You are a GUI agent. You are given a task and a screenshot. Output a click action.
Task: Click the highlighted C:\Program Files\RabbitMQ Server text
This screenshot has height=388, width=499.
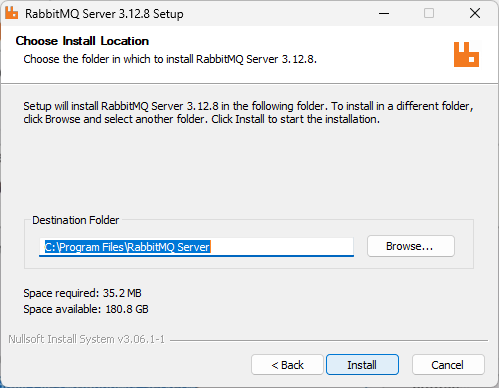coord(127,247)
